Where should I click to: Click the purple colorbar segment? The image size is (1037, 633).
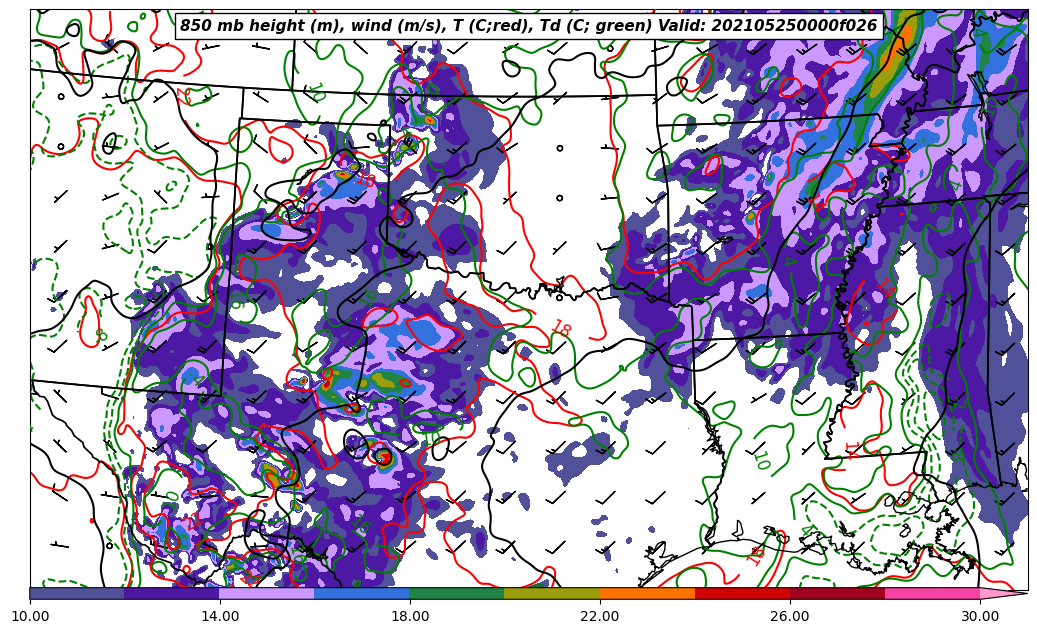click(172, 593)
